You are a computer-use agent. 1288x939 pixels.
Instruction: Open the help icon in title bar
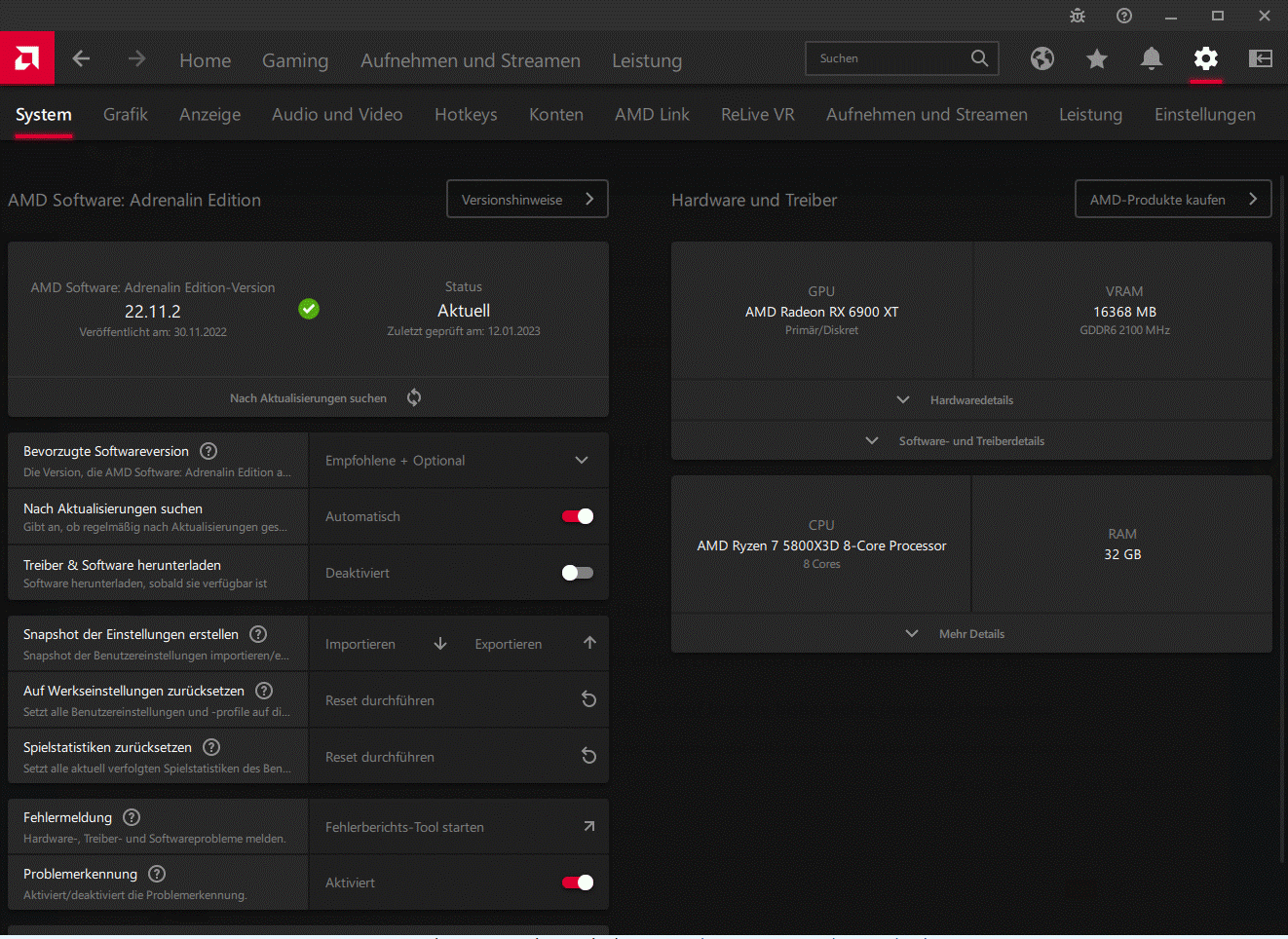(x=1124, y=16)
